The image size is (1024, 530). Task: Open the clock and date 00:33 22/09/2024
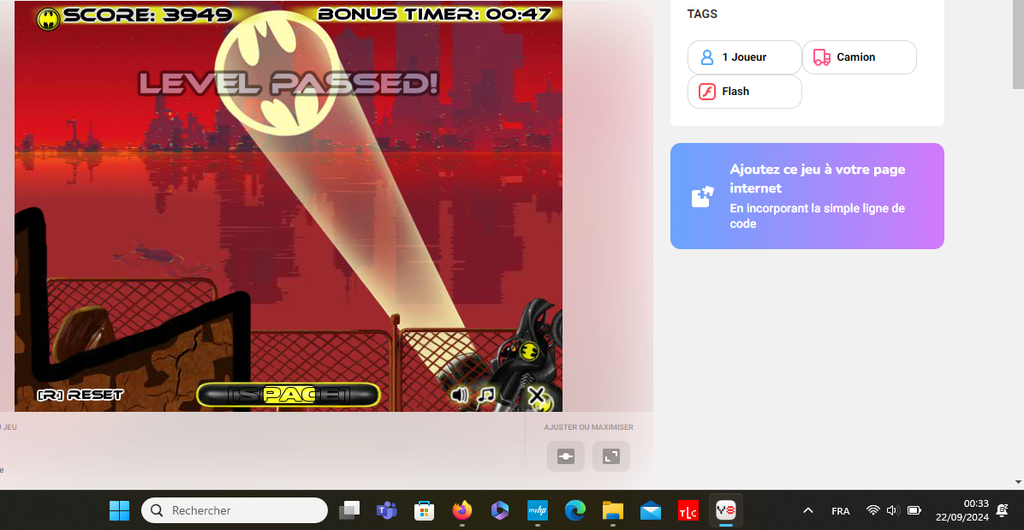point(962,510)
